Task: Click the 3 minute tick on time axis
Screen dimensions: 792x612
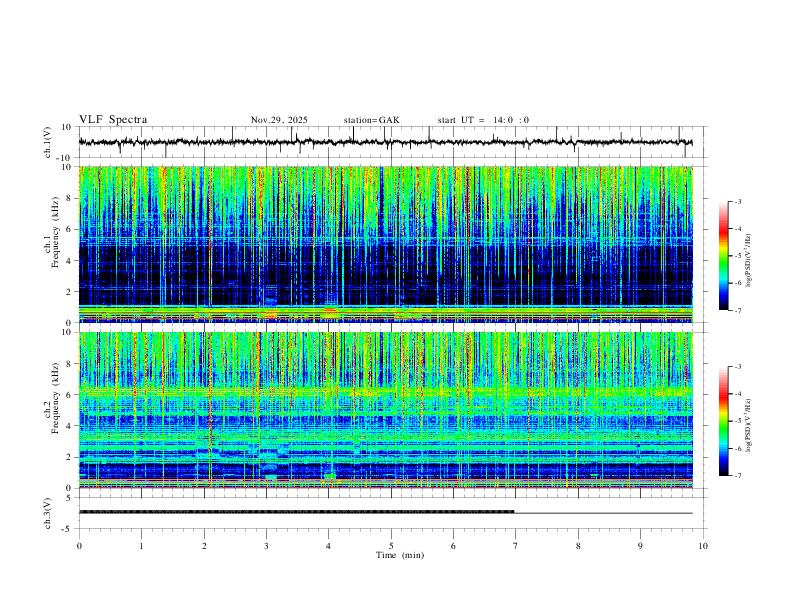Action: [266, 546]
